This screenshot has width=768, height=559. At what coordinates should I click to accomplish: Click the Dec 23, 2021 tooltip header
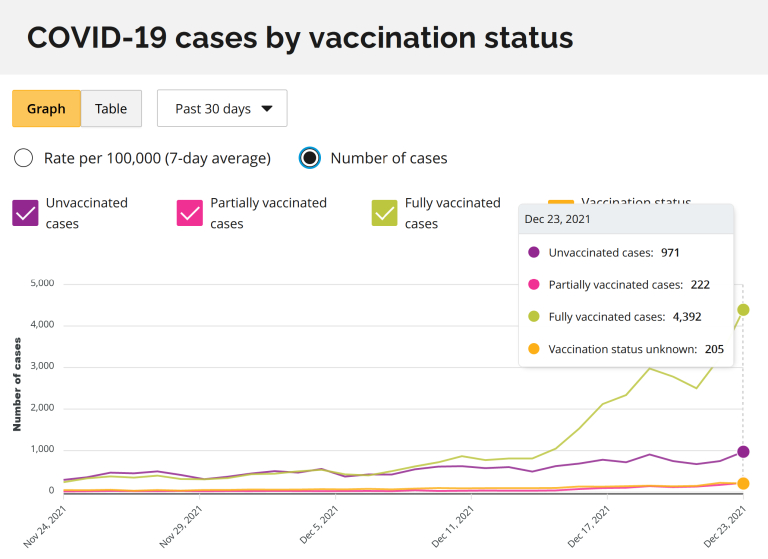pyautogui.click(x=559, y=220)
